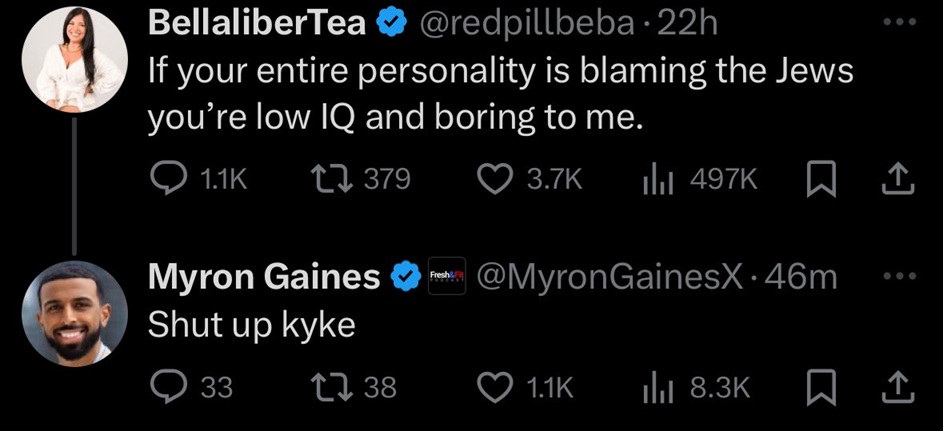
Task: View analytics showing 8.3K views
Action: click(653, 386)
